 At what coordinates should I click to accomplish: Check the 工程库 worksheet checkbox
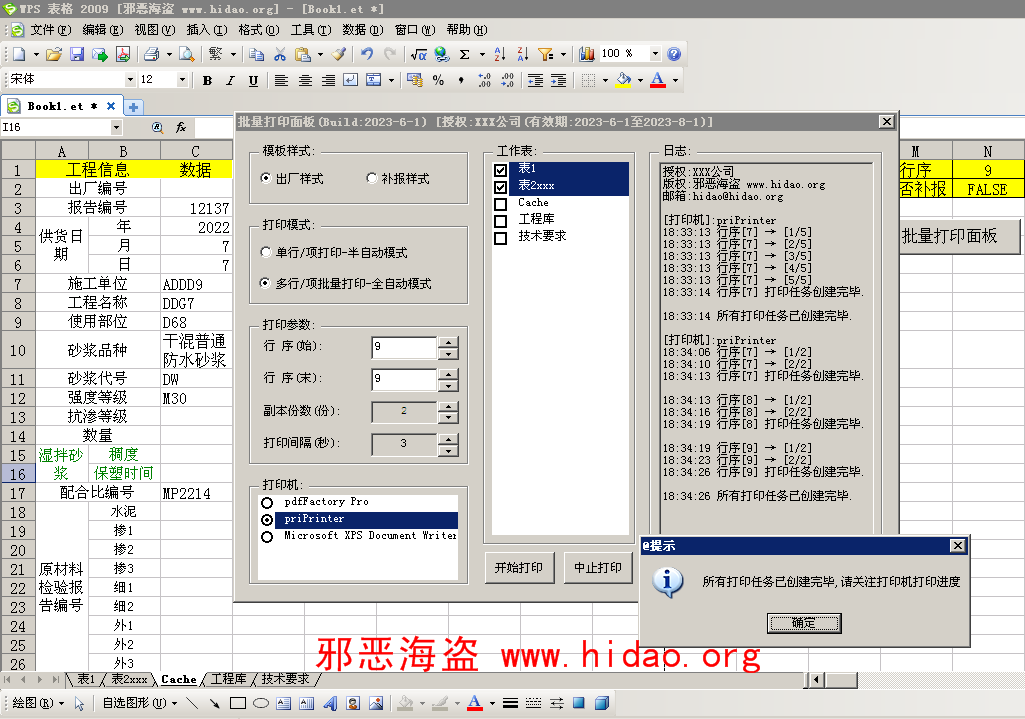pyautogui.click(x=500, y=221)
